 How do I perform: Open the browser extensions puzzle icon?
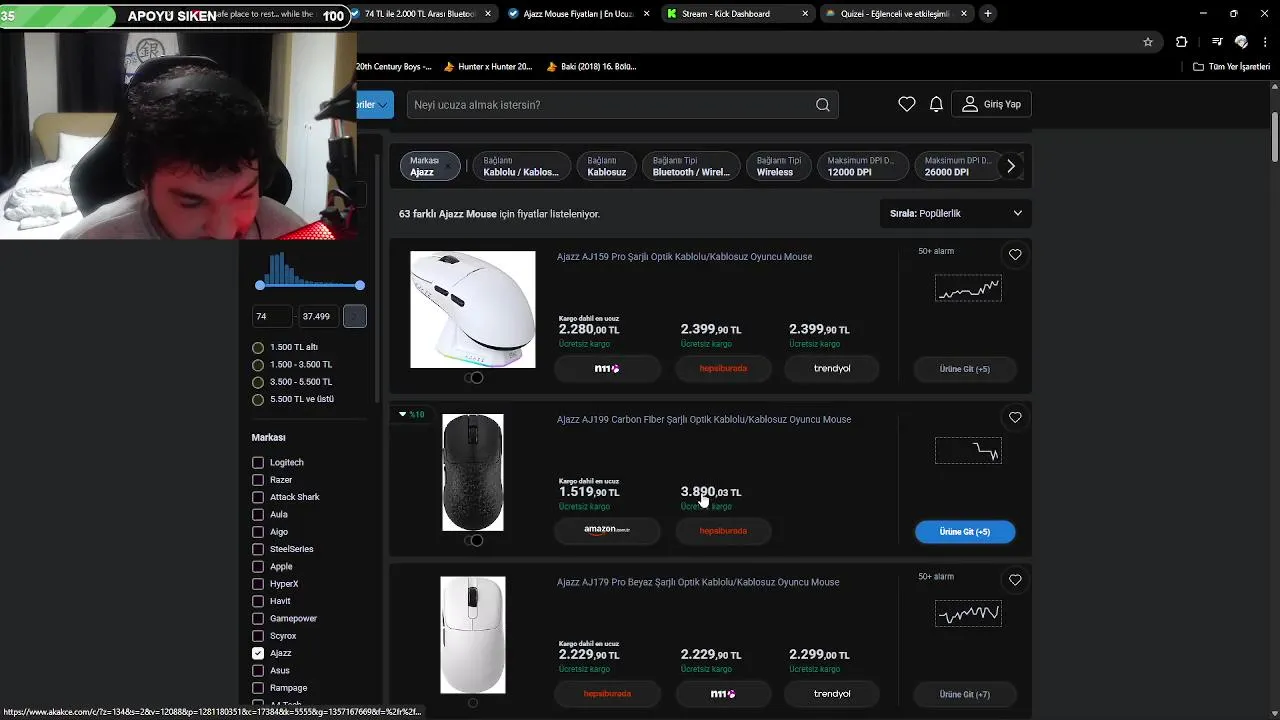pos(1181,42)
